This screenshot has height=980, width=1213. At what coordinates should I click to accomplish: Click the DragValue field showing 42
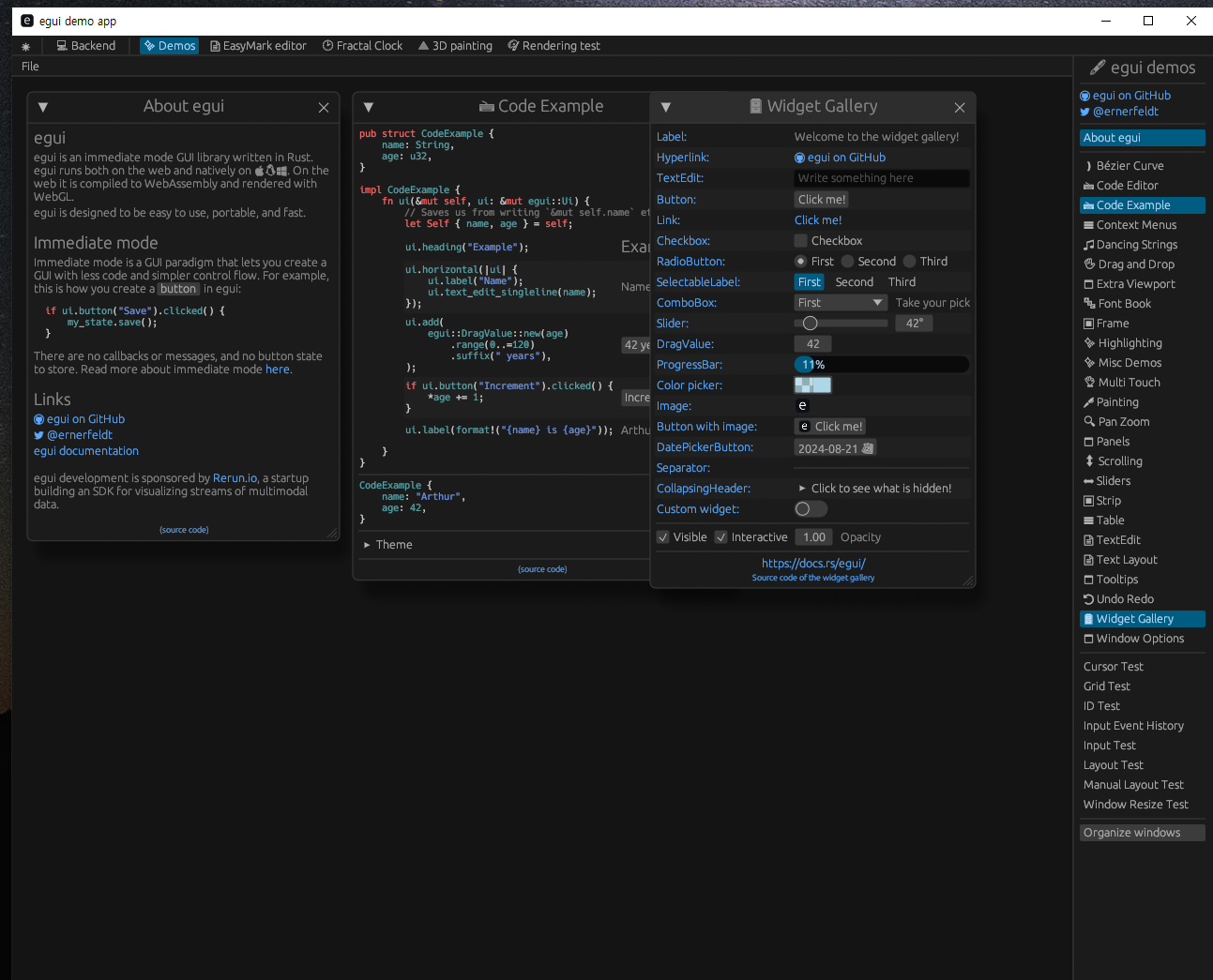coord(813,344)
